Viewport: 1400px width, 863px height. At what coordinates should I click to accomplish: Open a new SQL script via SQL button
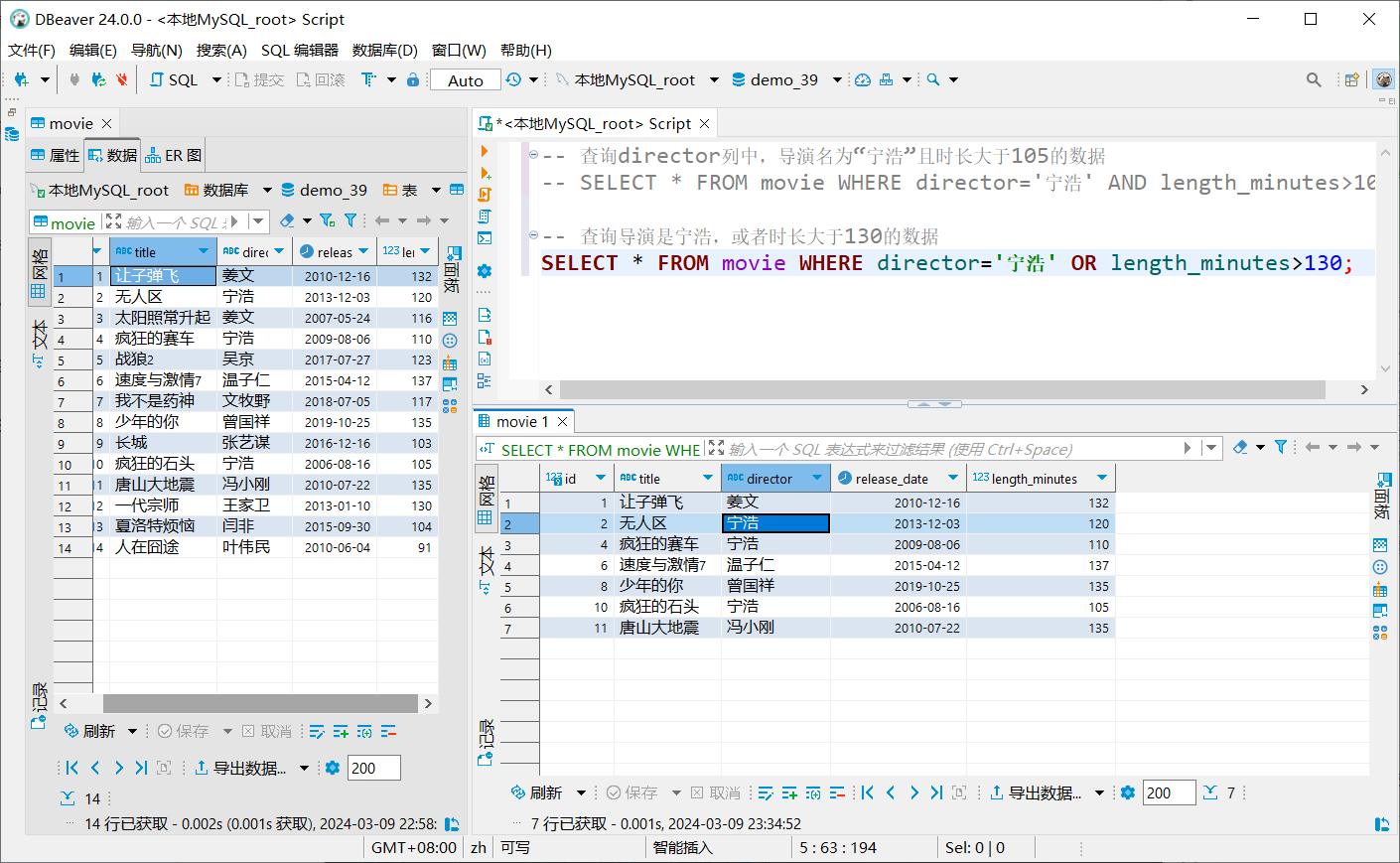[174, 79]
